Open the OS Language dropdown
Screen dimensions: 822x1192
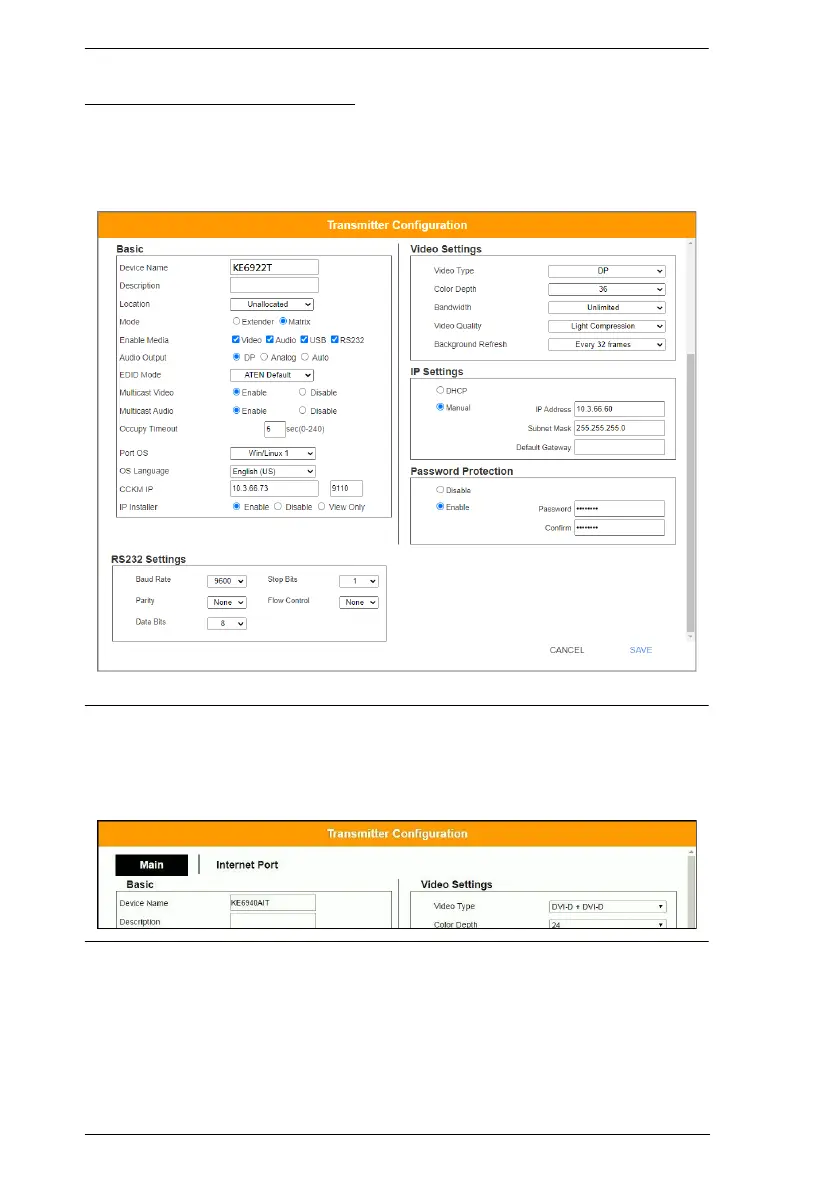click(x=273, y=471)
